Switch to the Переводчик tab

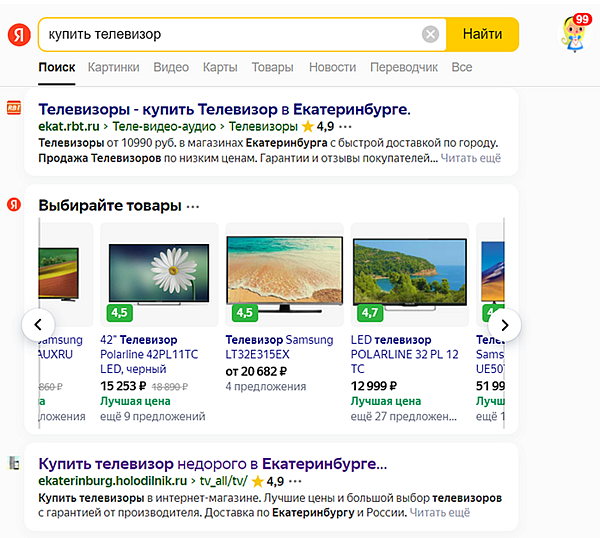point(404,67)
